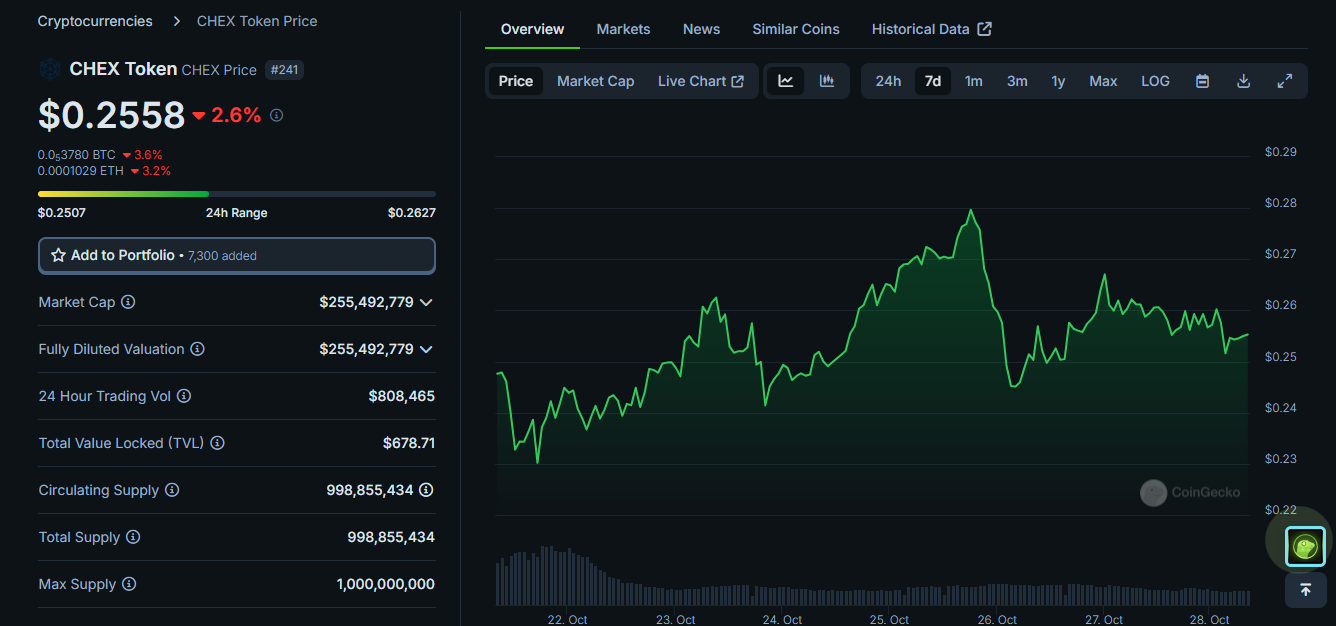The width and height of the screenshot is (1336, 626).
Task: Switch chart timeframe to 1y
Action: (1058, 80)
